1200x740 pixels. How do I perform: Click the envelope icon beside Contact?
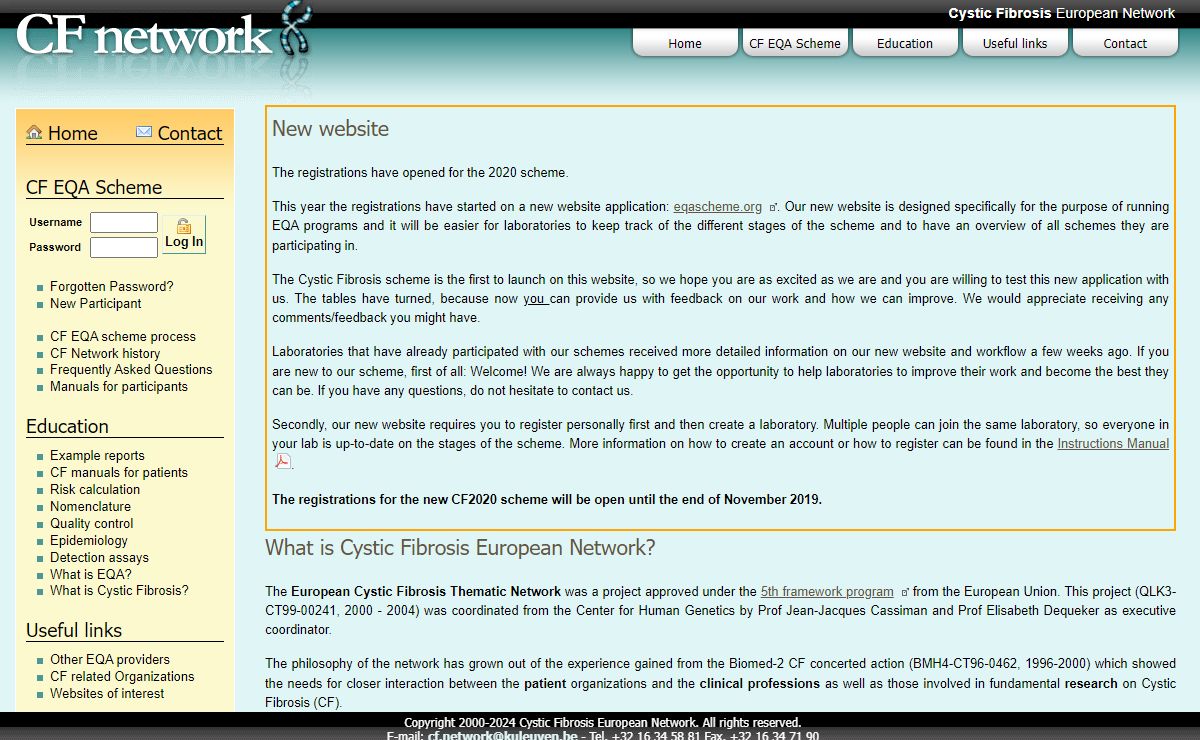point(144,132)
